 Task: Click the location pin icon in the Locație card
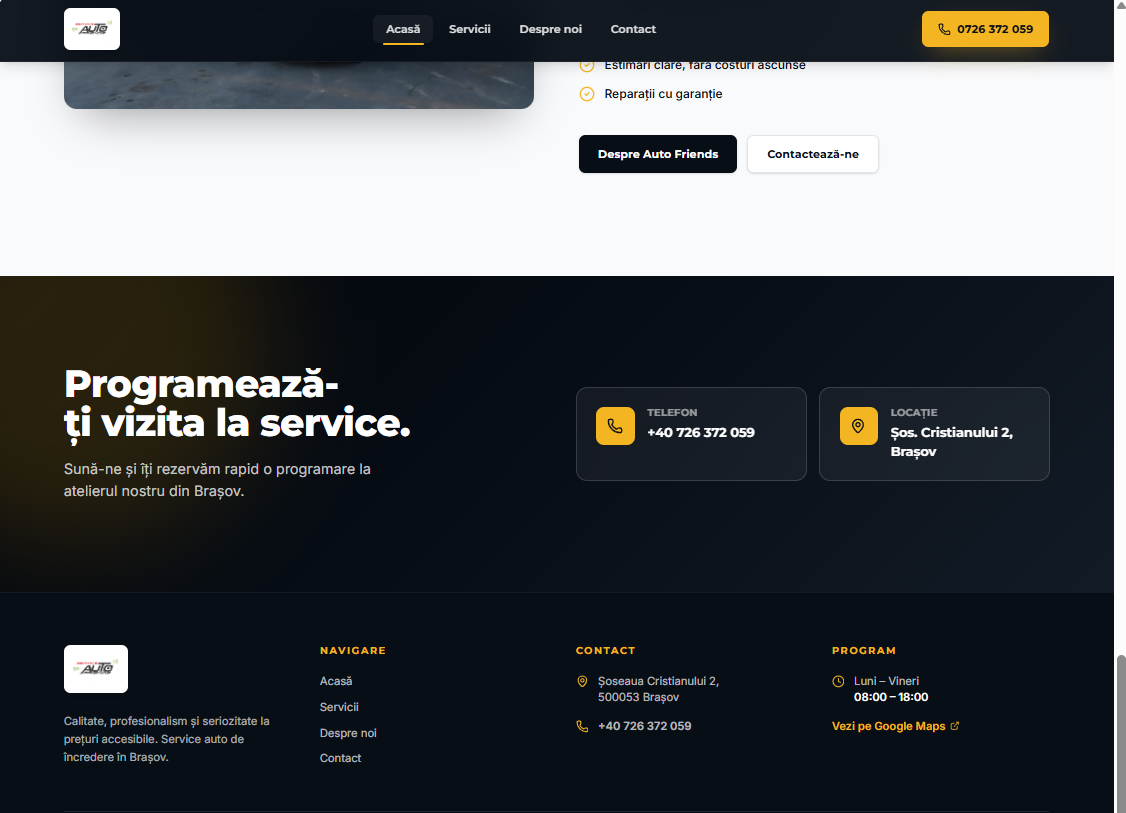point(858,426)
